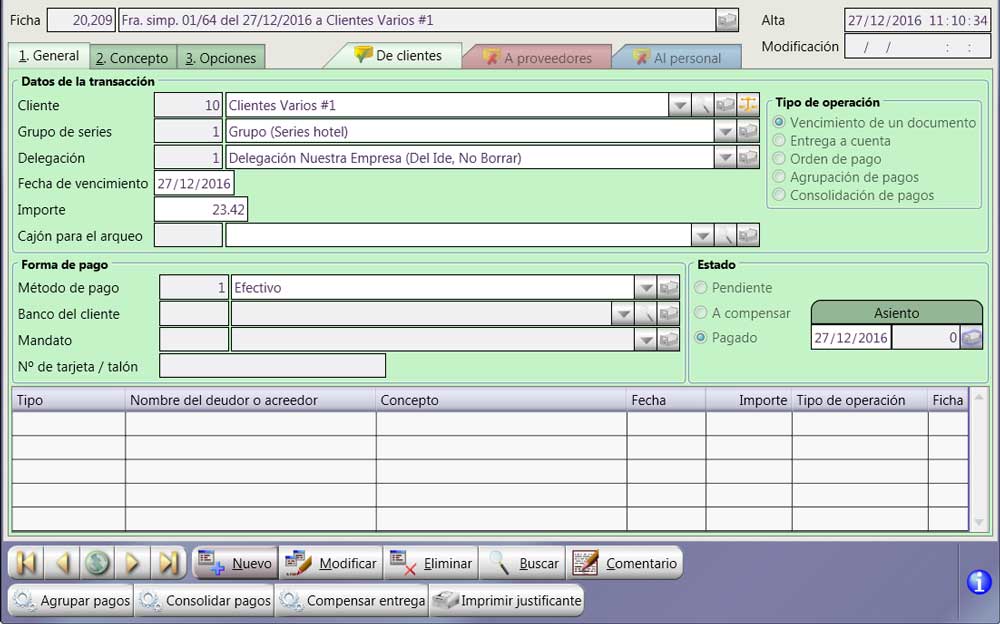The height and width of the screenshot is (624, 1000).
Task: Go to the previous record
Action: (61, 563)
